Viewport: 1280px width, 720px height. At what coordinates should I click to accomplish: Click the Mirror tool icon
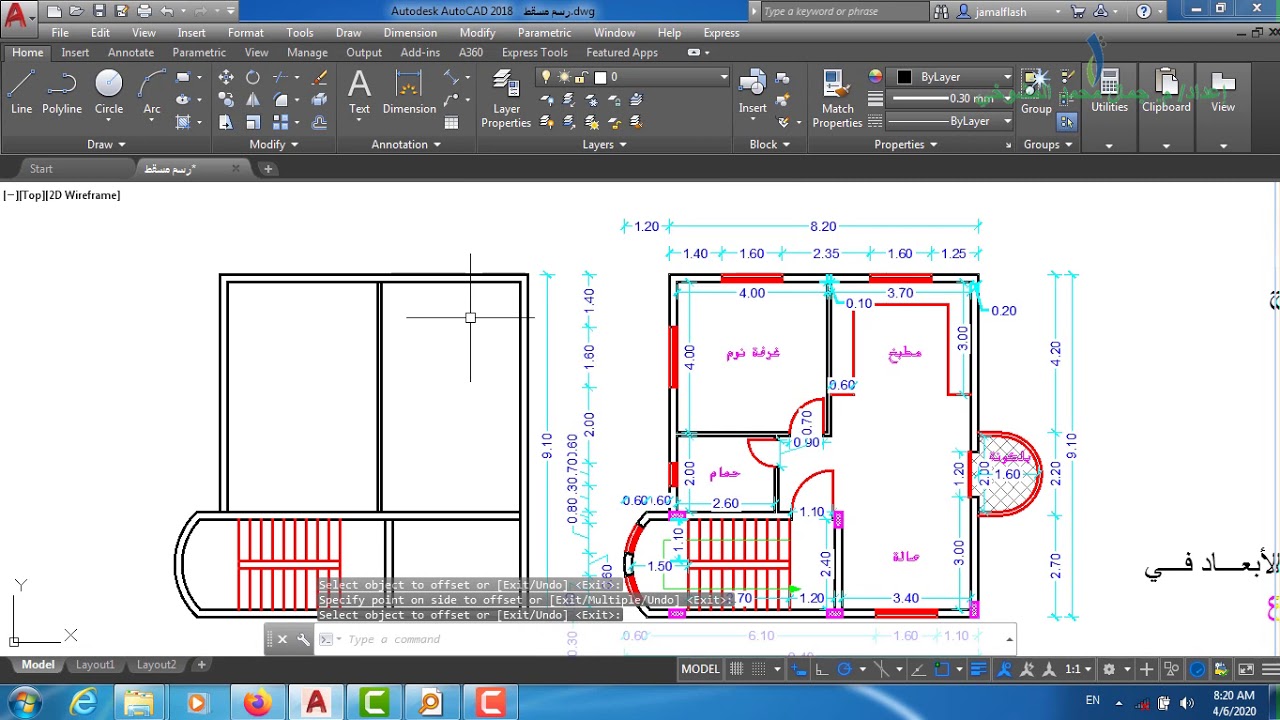pyautogui.click(x=253, y=99)
